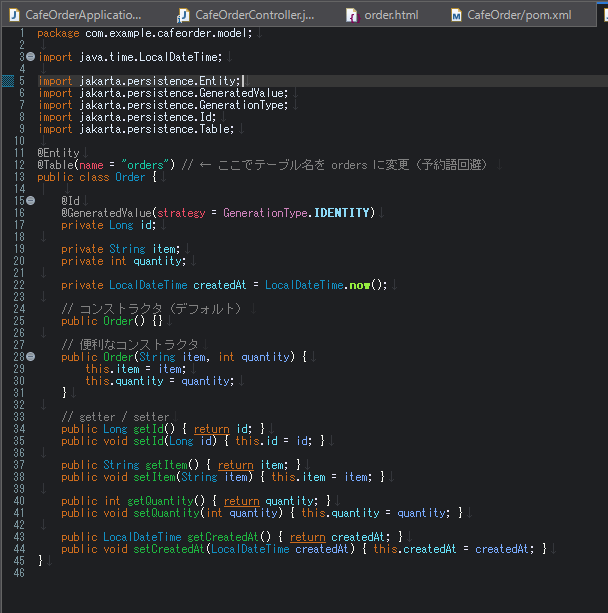This screenshot has height=613, width=608.
Task: Open the CafeOrderController.java tab
Action: pos(255,15)
